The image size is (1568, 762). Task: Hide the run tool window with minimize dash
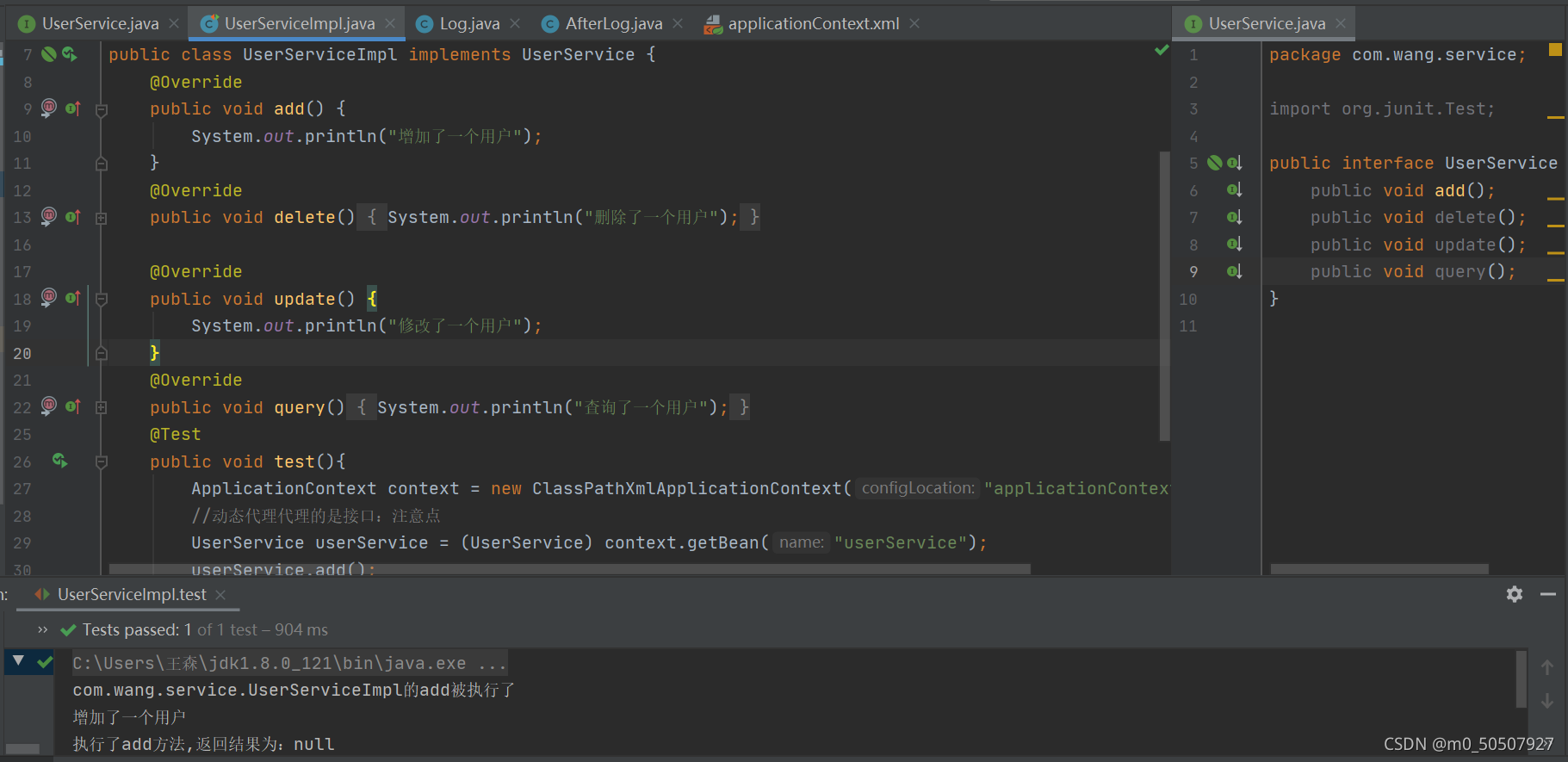(1548, 594)
